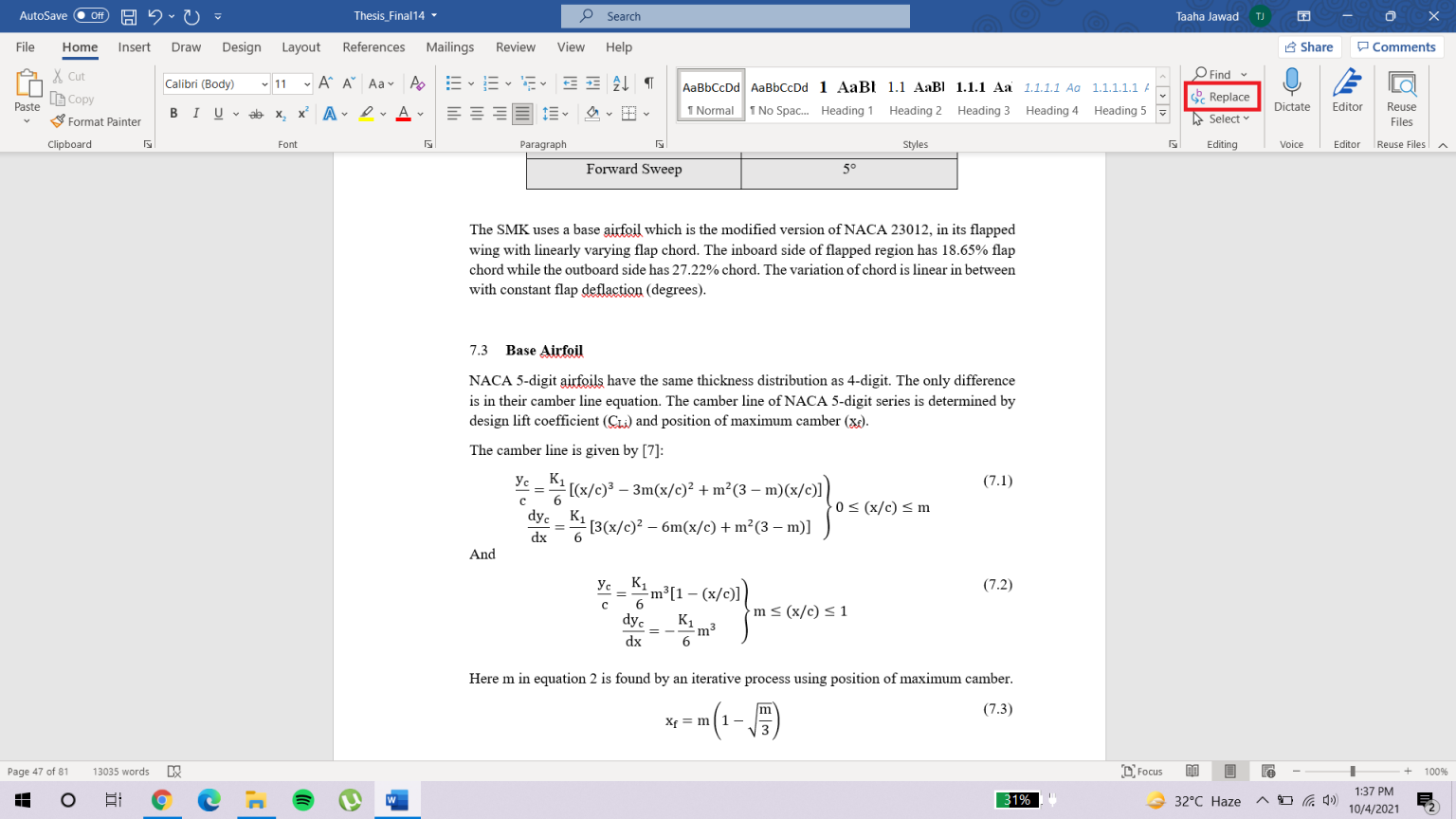Image resolution: width=1456 pixels, height=819 pixels.
Task: Apply italic formatting
Action: pos(195,112)
